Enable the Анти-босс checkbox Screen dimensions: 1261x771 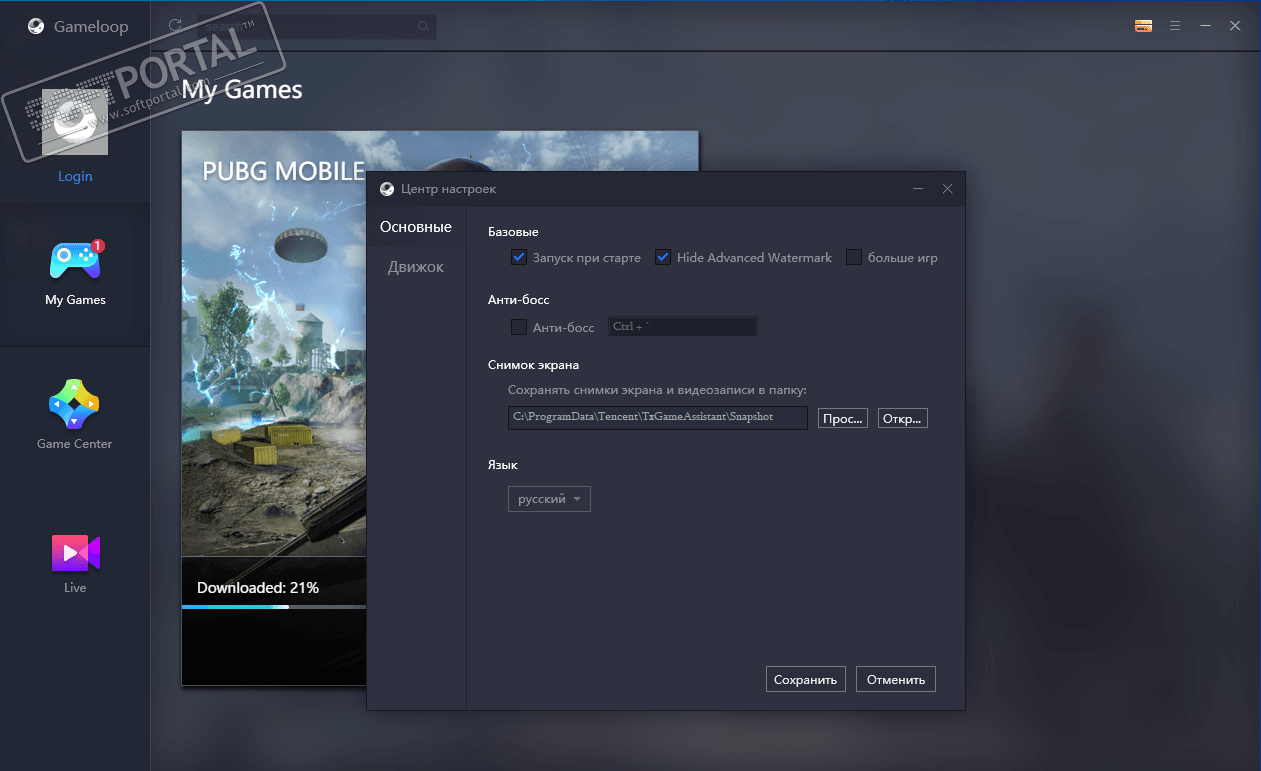click(518, 327)
